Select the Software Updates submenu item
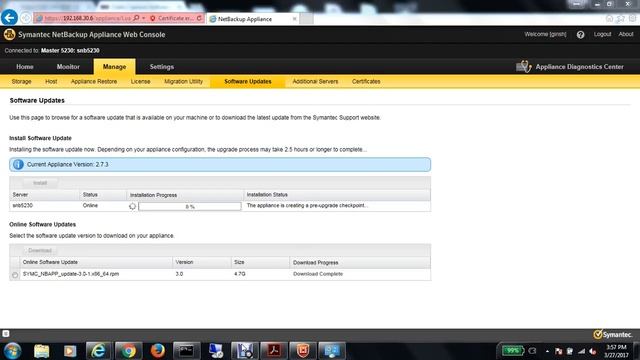Screen dimensions: 640x360 [248, 82]
